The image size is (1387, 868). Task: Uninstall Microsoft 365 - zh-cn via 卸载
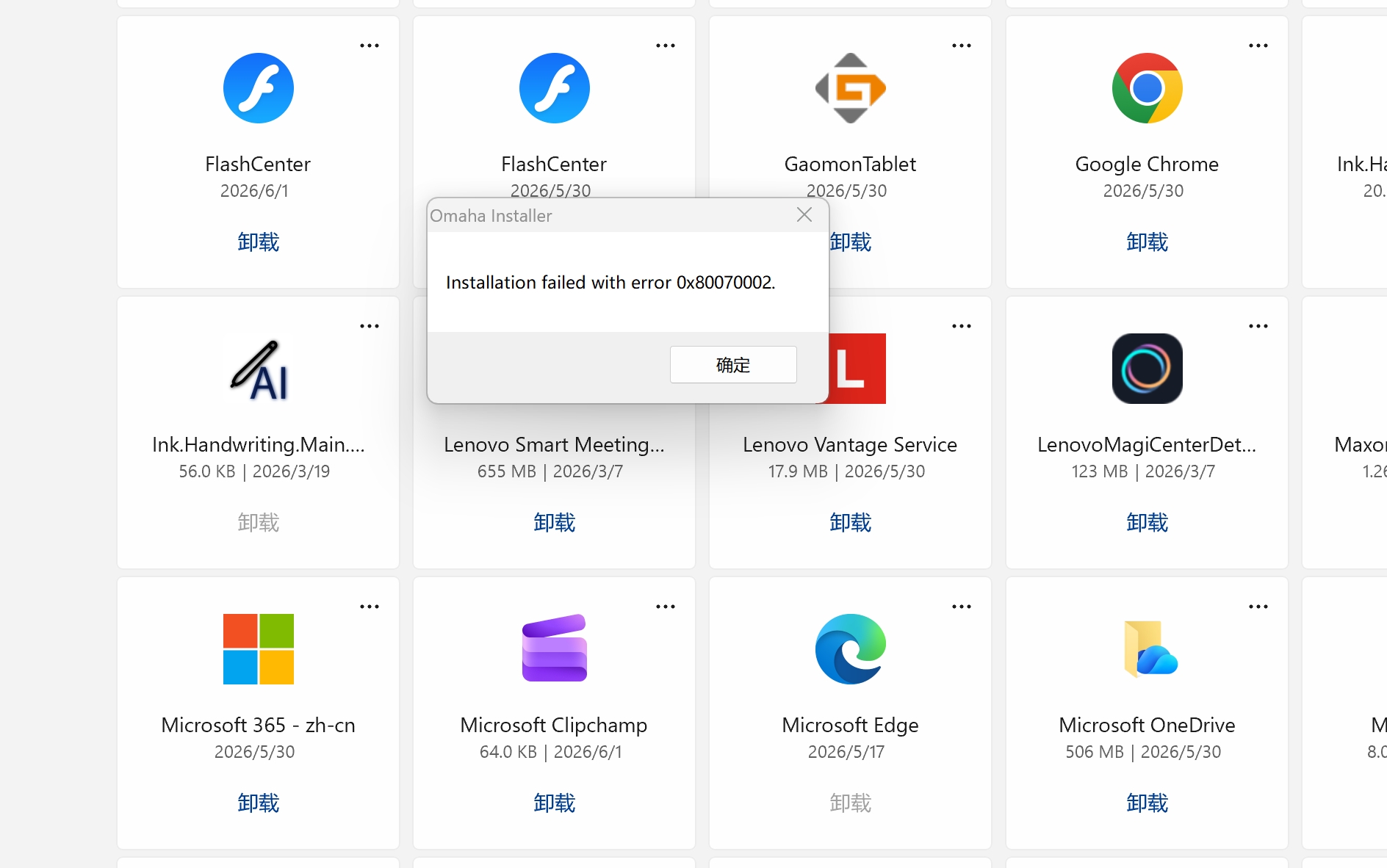pos(259,803)
